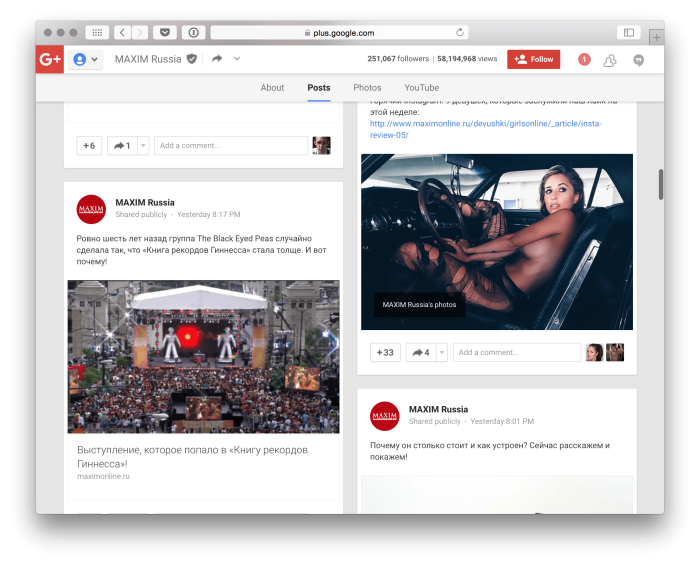This screenshot has width=700, height=565.
Task: Click commenter avatar beside the +6 post comment box
Action: pos(321,145)
